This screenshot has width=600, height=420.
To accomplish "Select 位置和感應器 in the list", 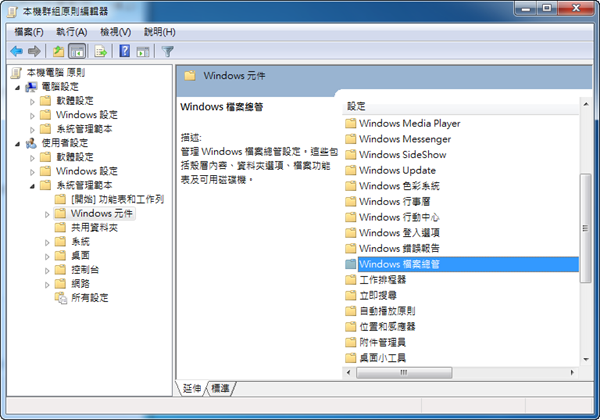I will point(387,327).
